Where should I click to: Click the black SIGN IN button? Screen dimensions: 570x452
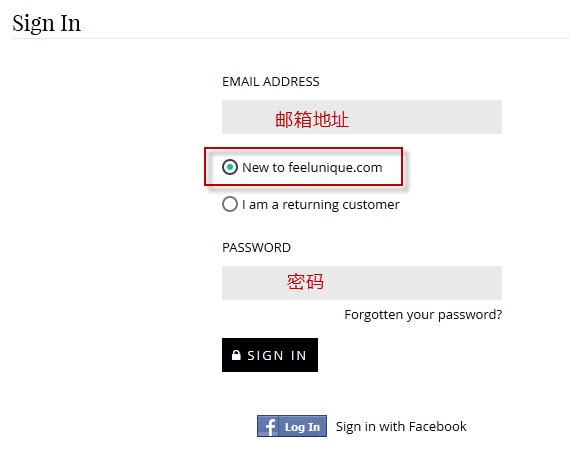[270, 355]
